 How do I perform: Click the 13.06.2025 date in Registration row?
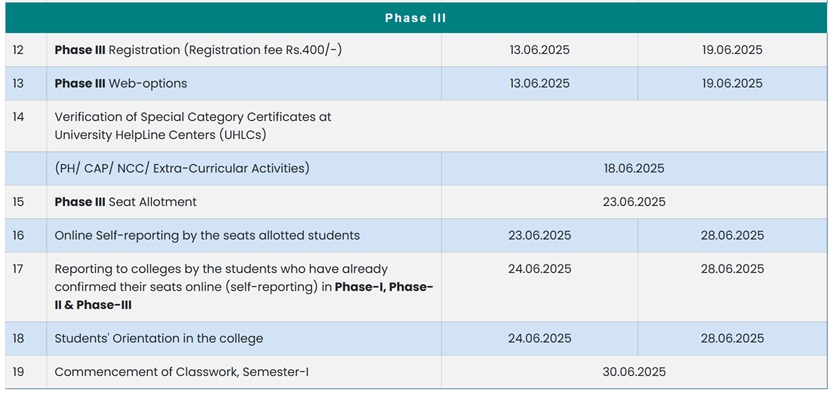click(x=539, y=50)
